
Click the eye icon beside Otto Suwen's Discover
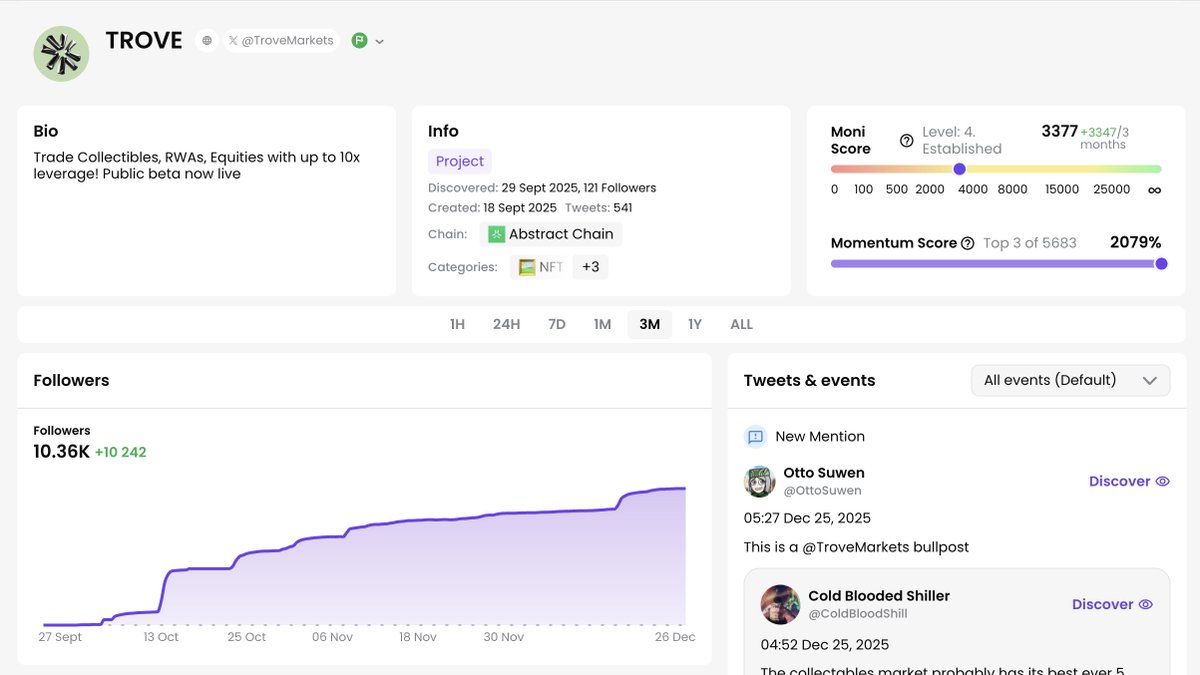1163,481
